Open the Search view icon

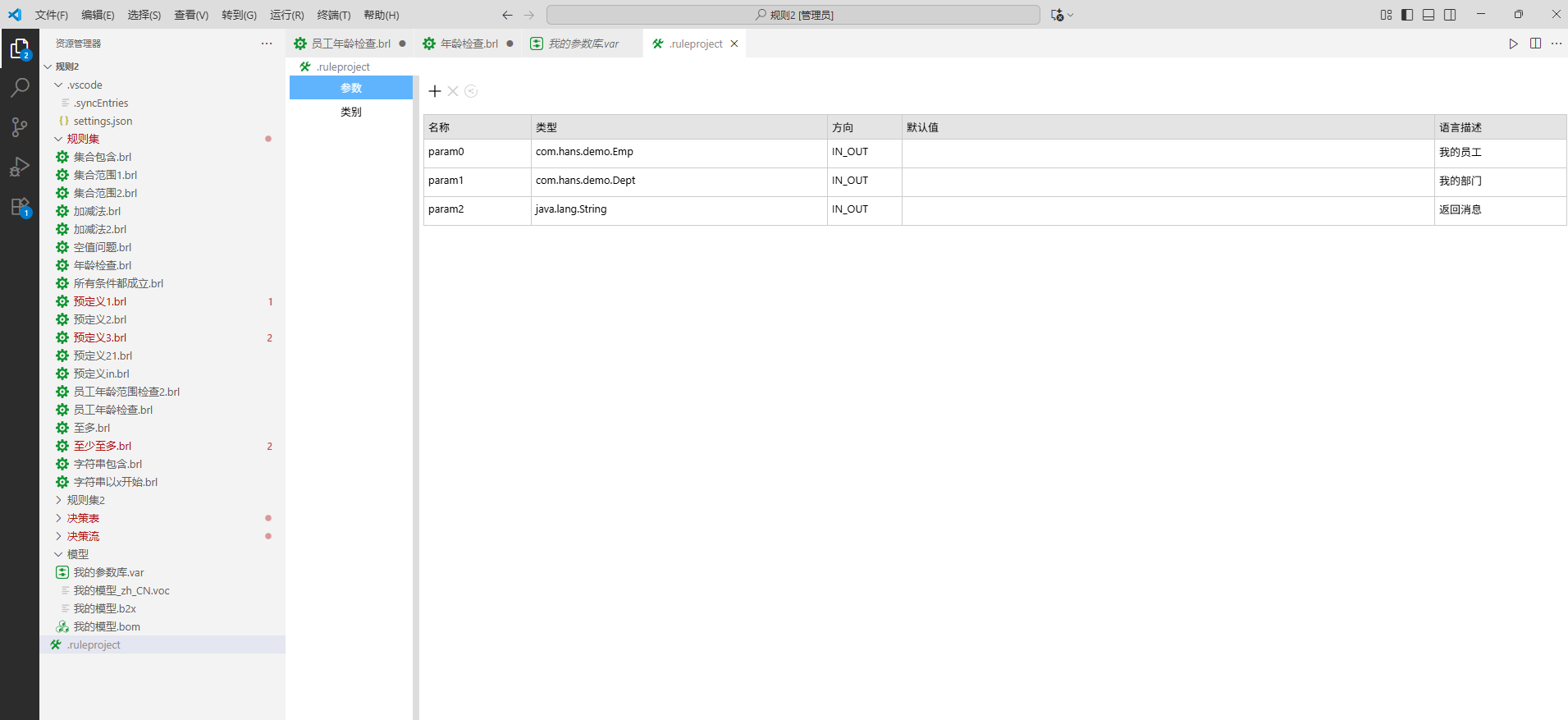(x=20, y=88)
